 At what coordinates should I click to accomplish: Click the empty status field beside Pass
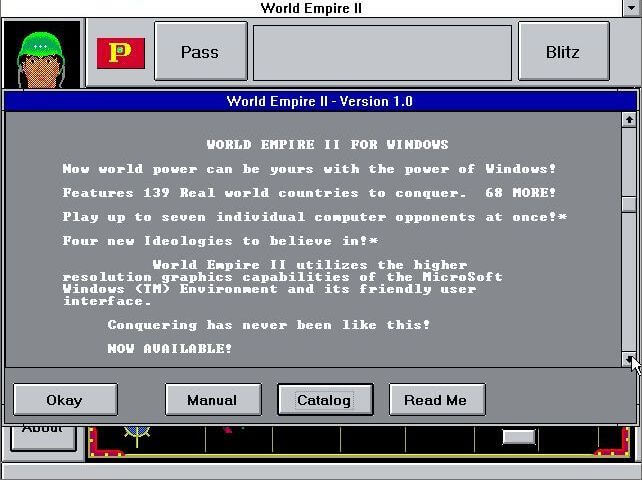[382, 53]
